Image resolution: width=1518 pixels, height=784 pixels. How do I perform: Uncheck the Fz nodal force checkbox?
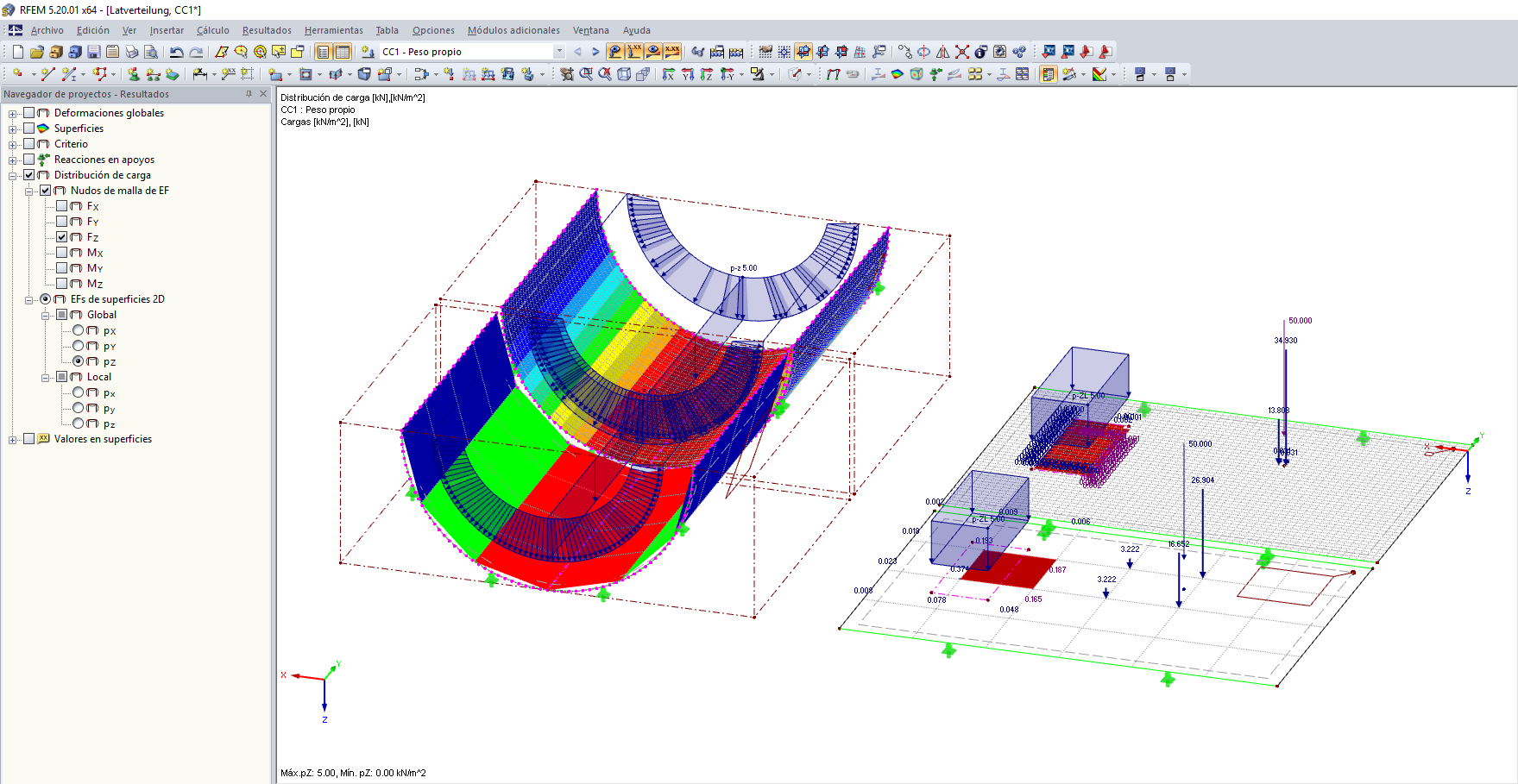[x=62, y=237]
